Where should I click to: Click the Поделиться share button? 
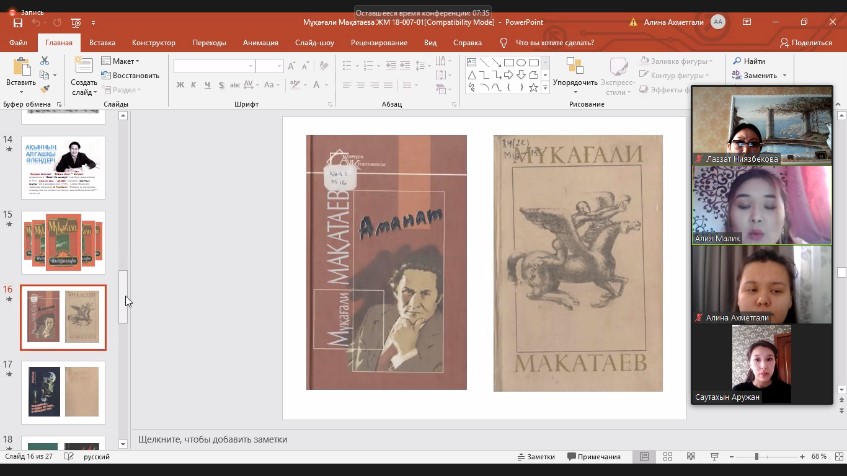[x=806, y=43]
